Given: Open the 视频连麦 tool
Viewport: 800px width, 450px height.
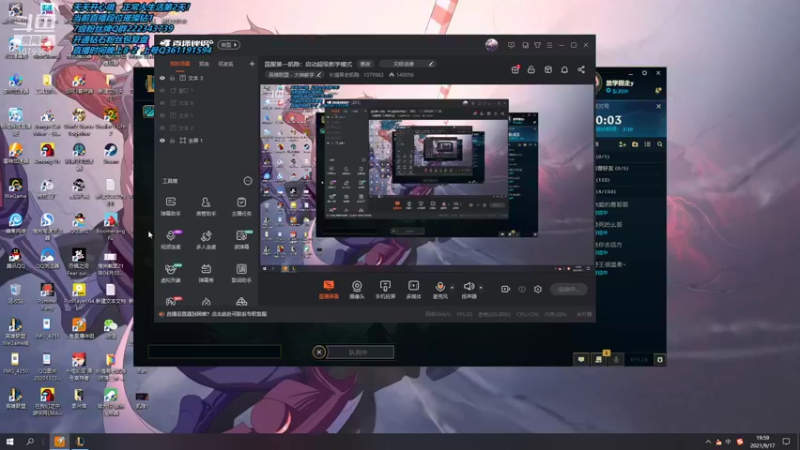Looking at the screenshot, I should click(x=170, y=239).
